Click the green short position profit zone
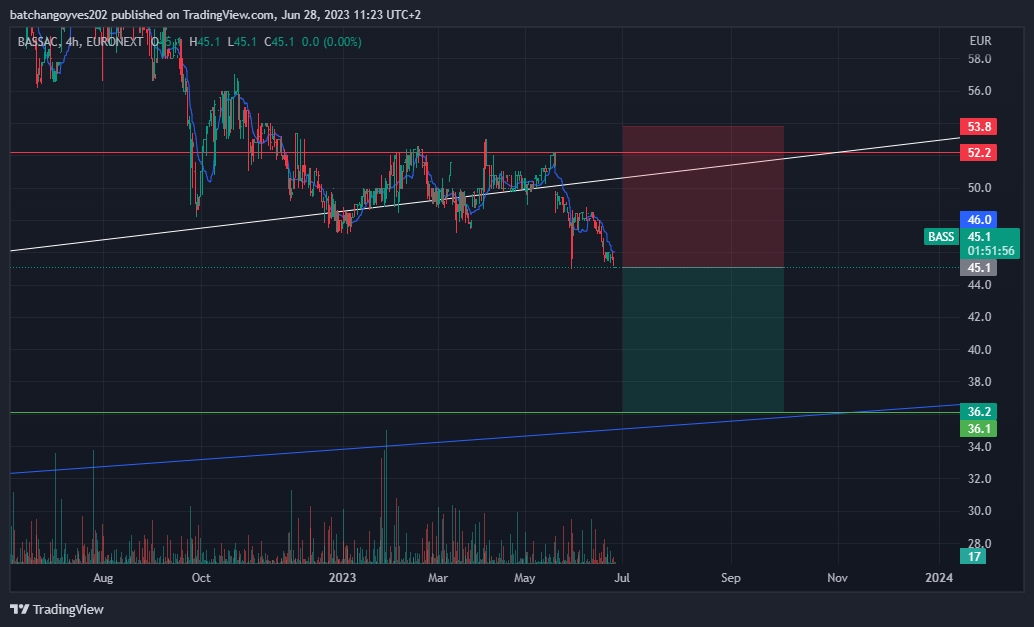The height and width of the screenshot is (627, 1034). click(703, 340)
